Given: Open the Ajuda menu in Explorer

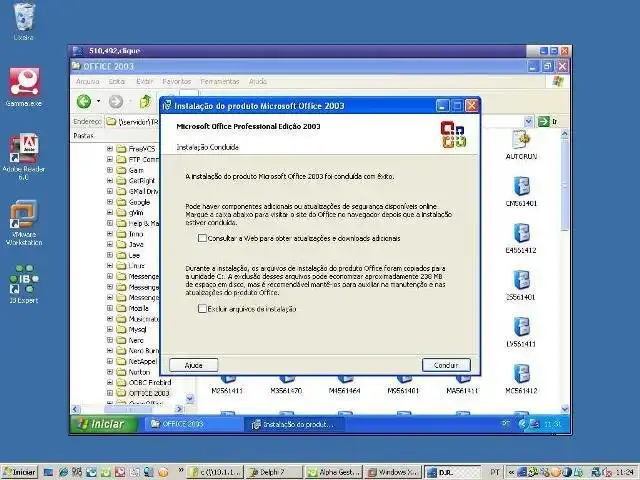Looking at the screenshot, I should (258, 82).
